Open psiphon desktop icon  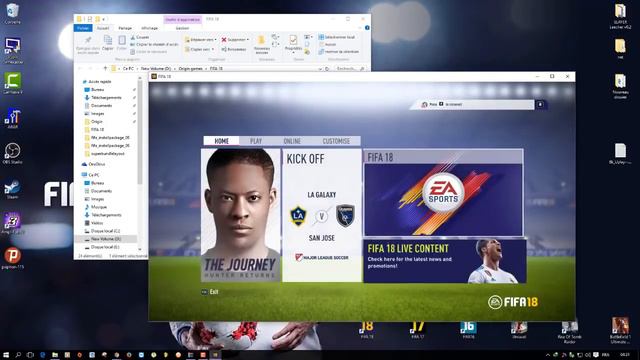[x=13, y=258]
